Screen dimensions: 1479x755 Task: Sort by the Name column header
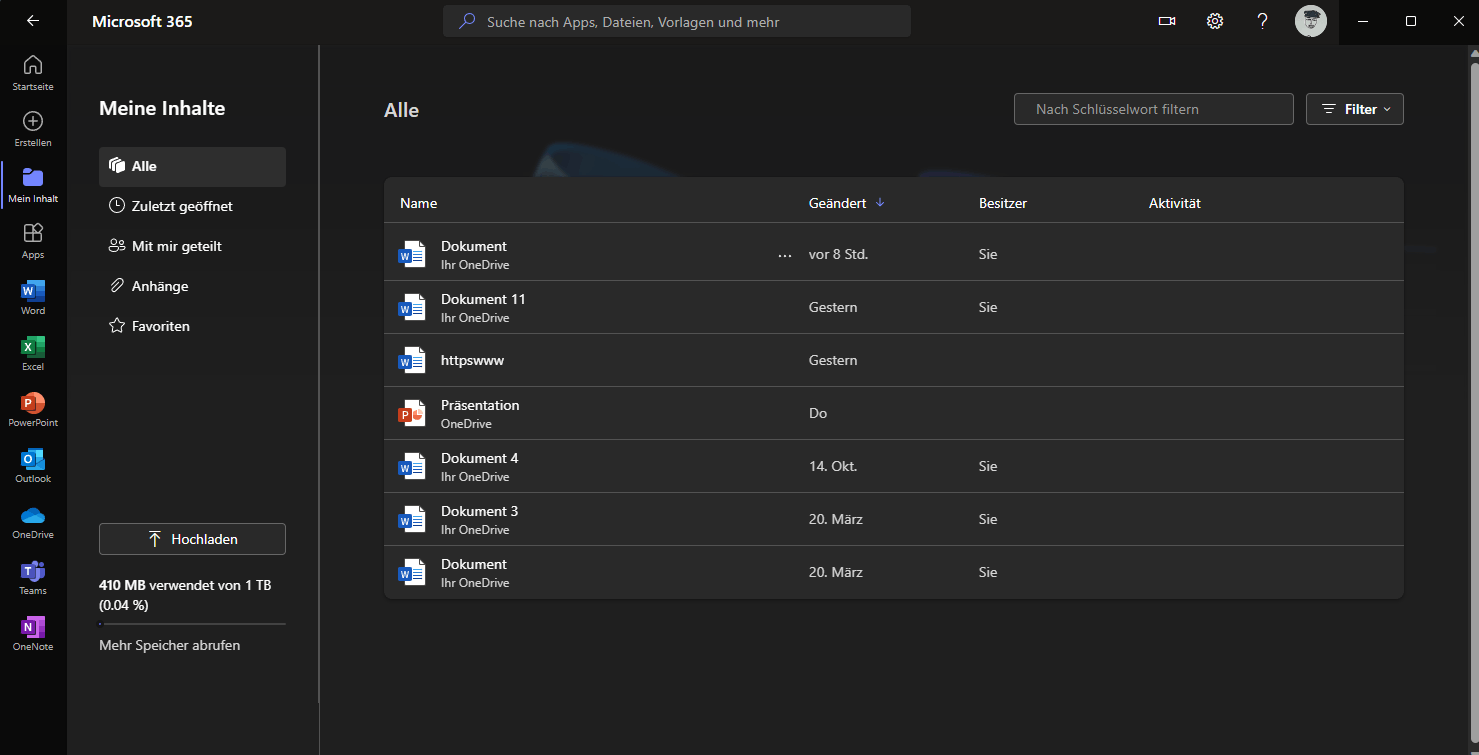tap(418, 203)
